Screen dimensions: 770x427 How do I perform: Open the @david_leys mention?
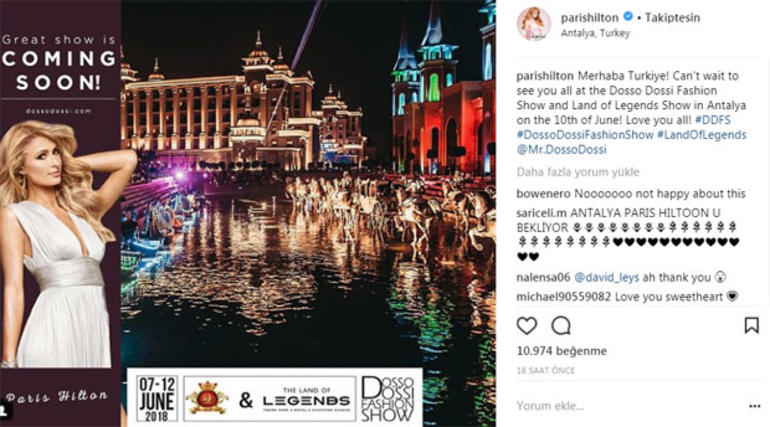tap(606, 278)
